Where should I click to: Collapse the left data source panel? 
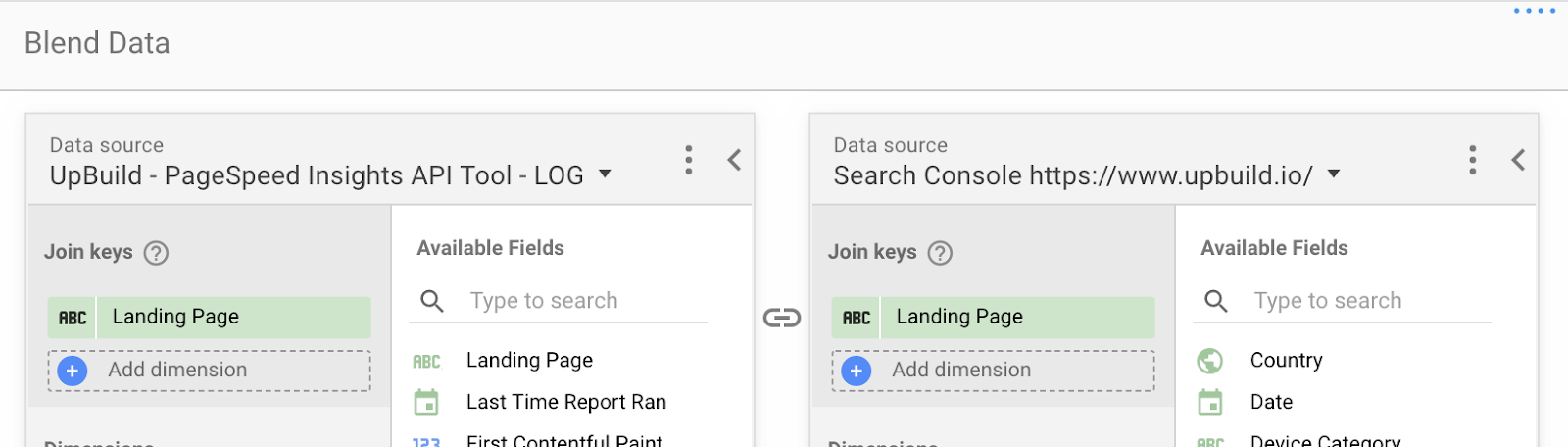pyautogui.click(x=734, y=160)
